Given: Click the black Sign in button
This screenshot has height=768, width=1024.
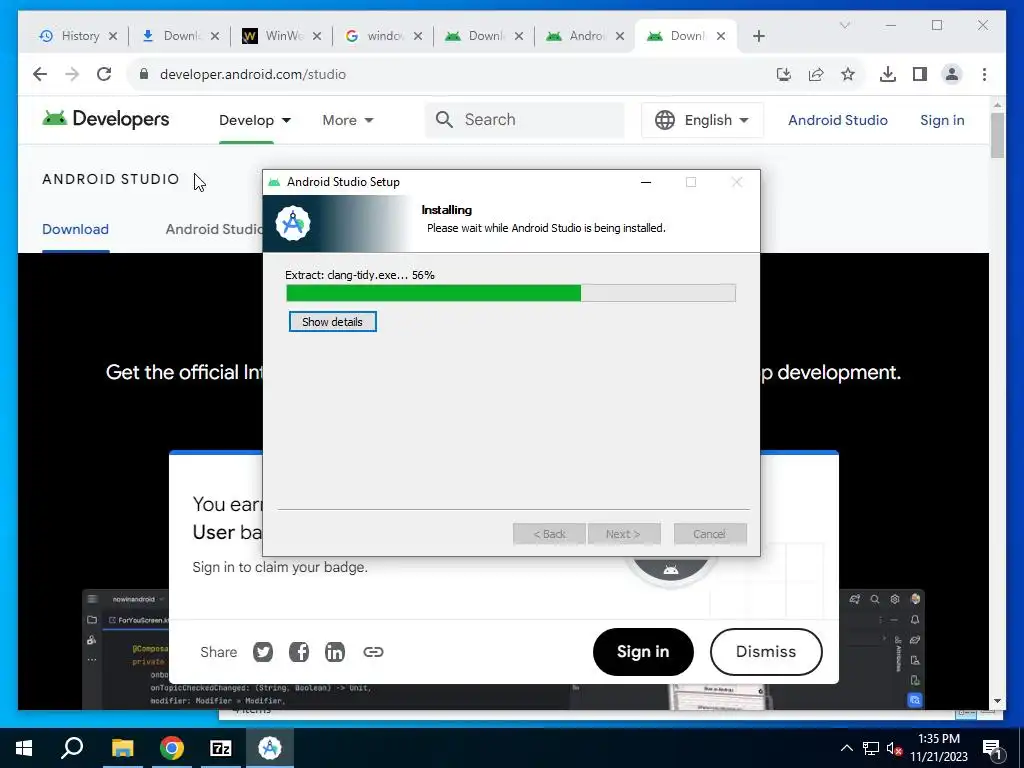Looking at the screenshot, I should (x=643, y=652).
